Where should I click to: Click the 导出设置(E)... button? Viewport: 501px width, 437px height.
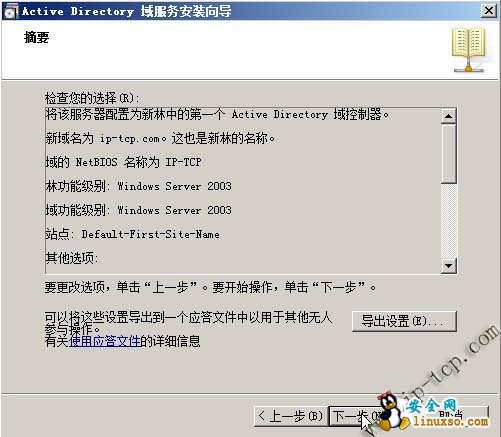click(x=404, y=321)
